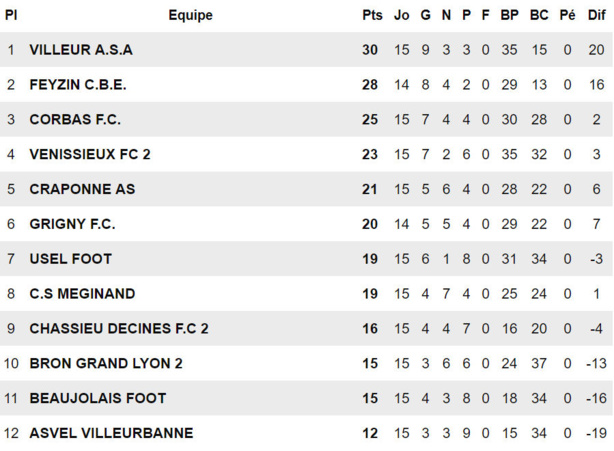Open BRON GRAND LYON 2 team entry

106,363
